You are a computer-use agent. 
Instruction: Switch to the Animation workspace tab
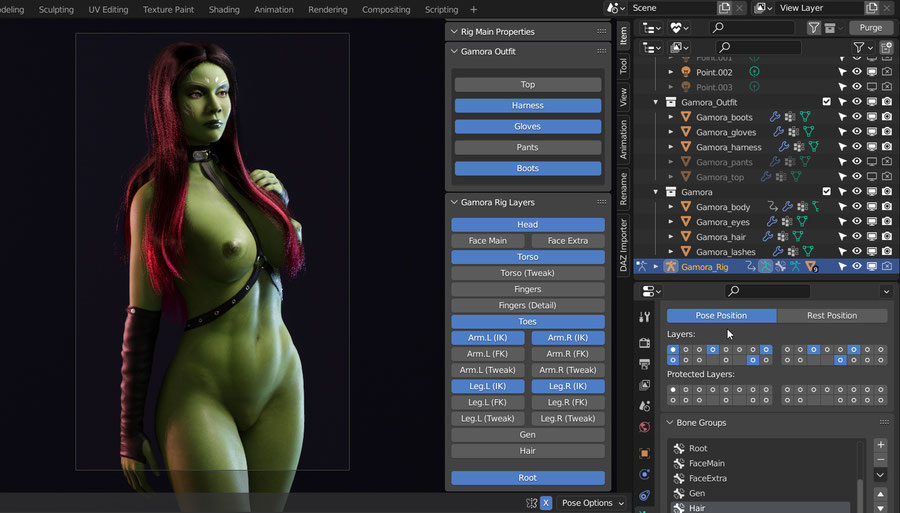[274, 9]
